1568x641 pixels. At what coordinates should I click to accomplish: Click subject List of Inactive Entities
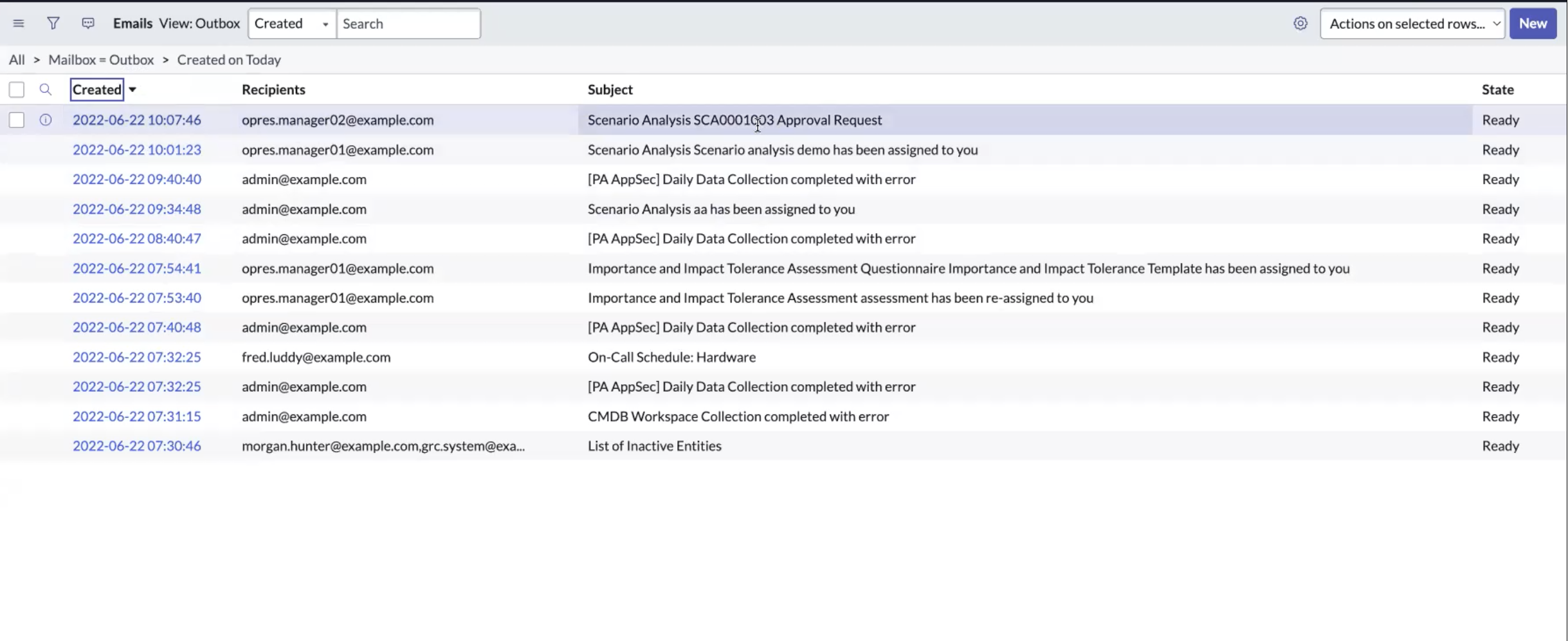coord(655,446)
